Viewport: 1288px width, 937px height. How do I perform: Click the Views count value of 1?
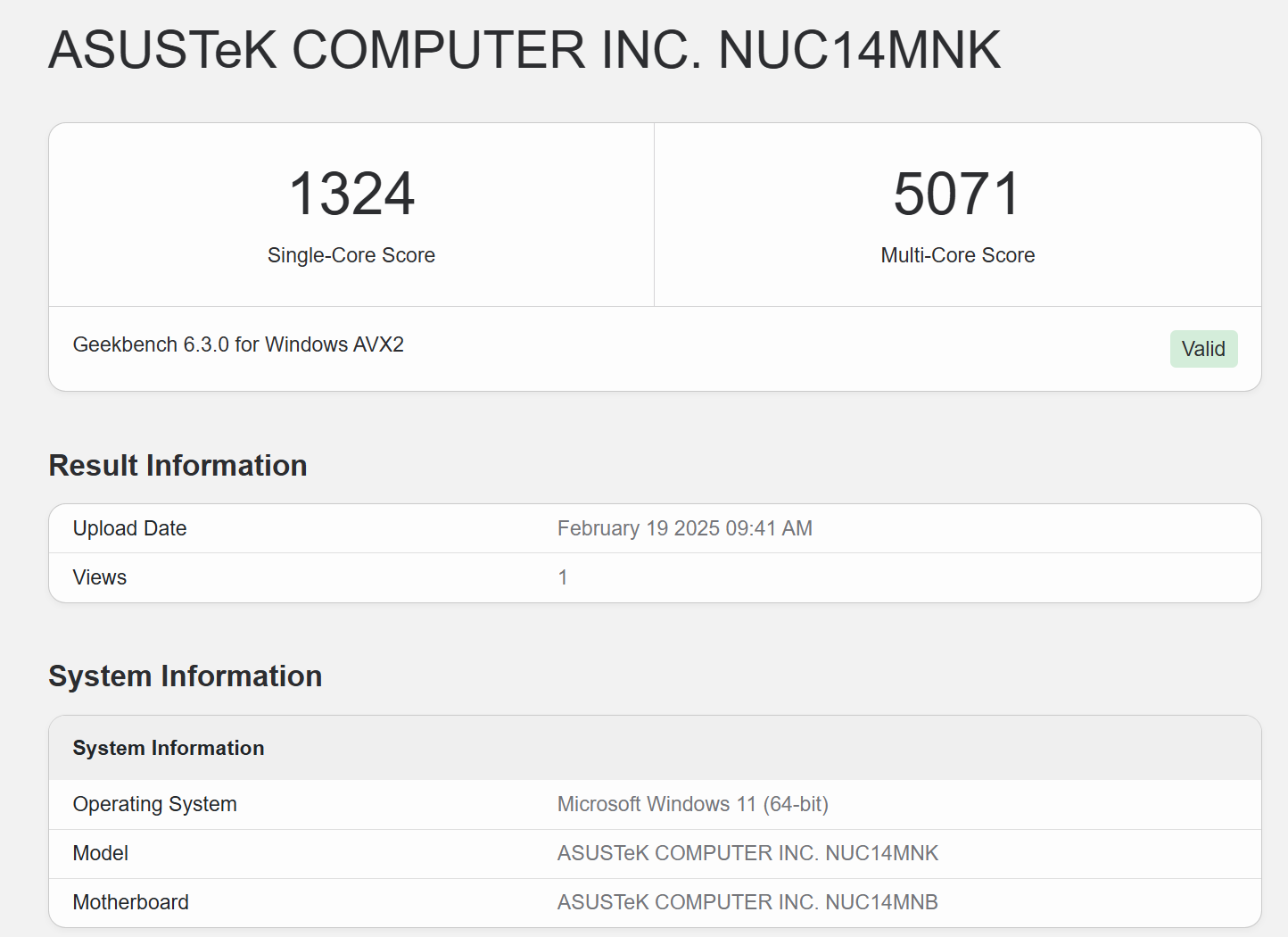[563, 577]
